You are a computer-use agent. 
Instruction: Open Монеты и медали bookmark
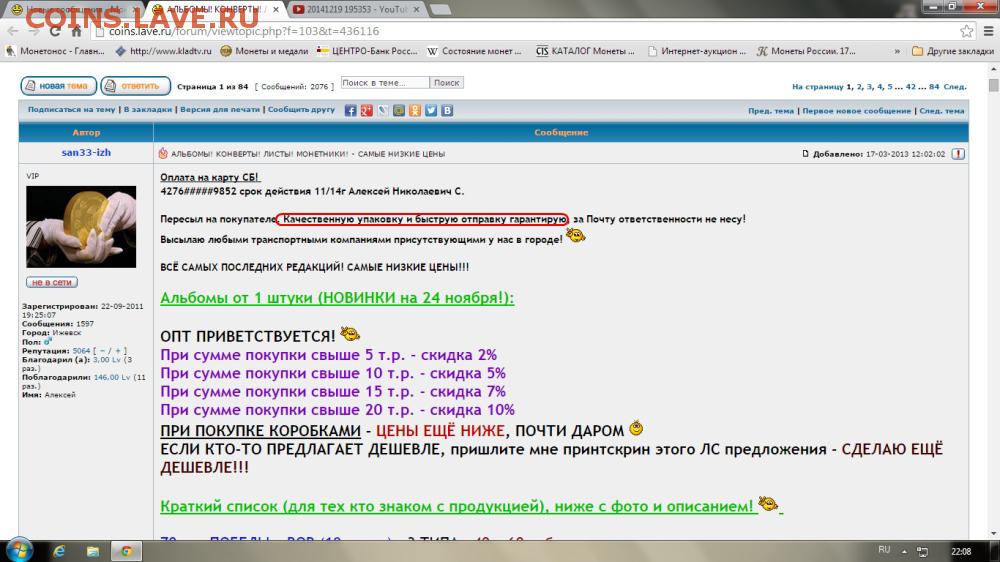coord(264,51)
